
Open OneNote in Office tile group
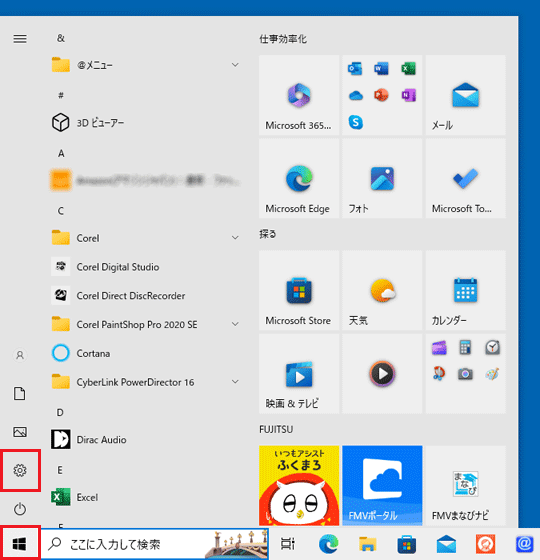(409, 95)
